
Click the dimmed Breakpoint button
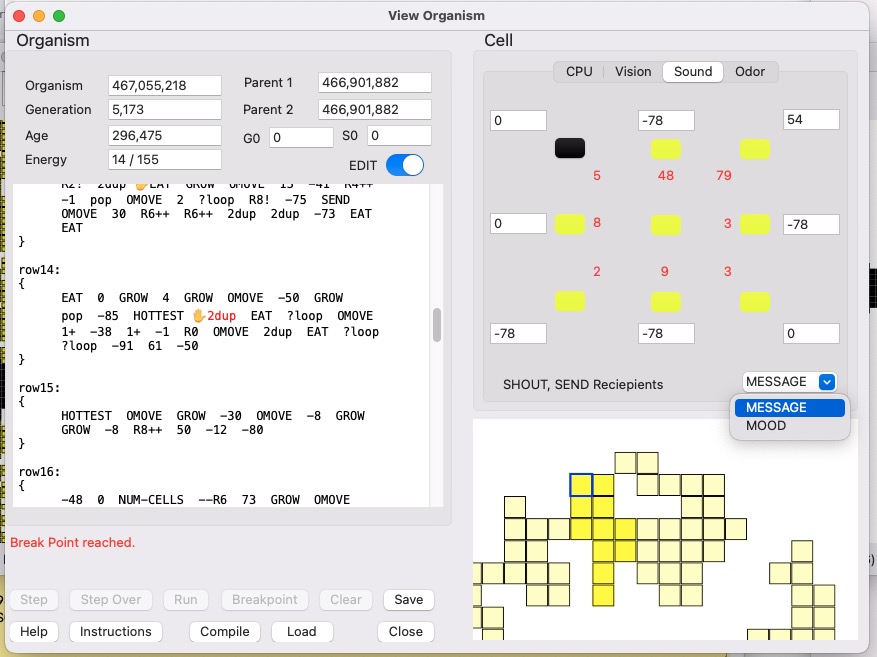click(x=265, y=599)
